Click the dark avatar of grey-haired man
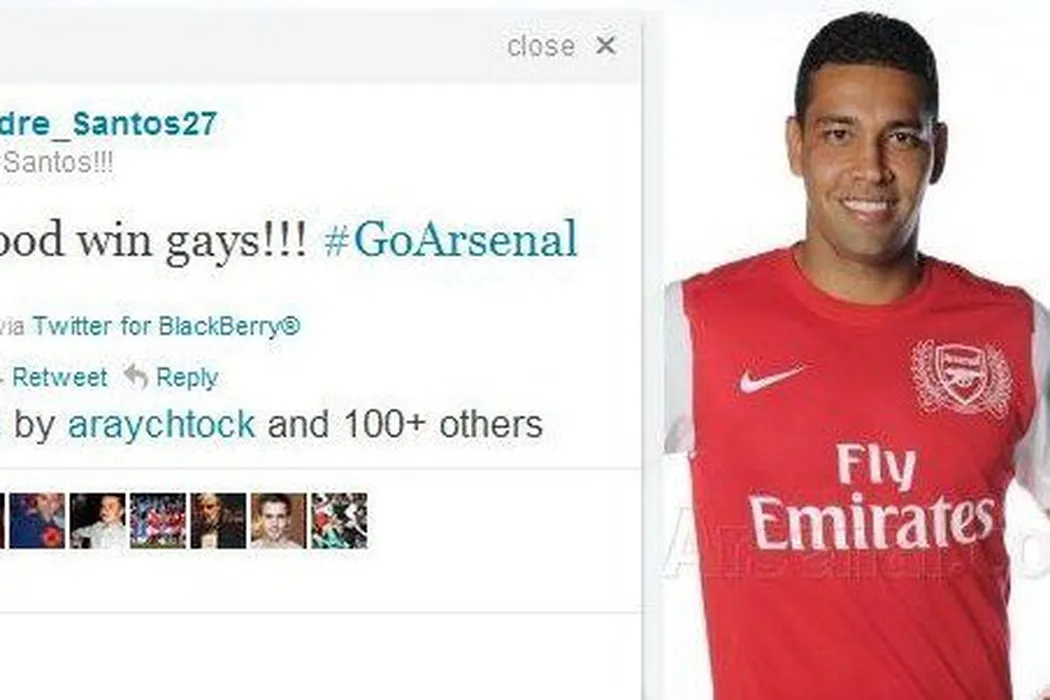Screen dimensions: 1050x700 coord(218,520)
